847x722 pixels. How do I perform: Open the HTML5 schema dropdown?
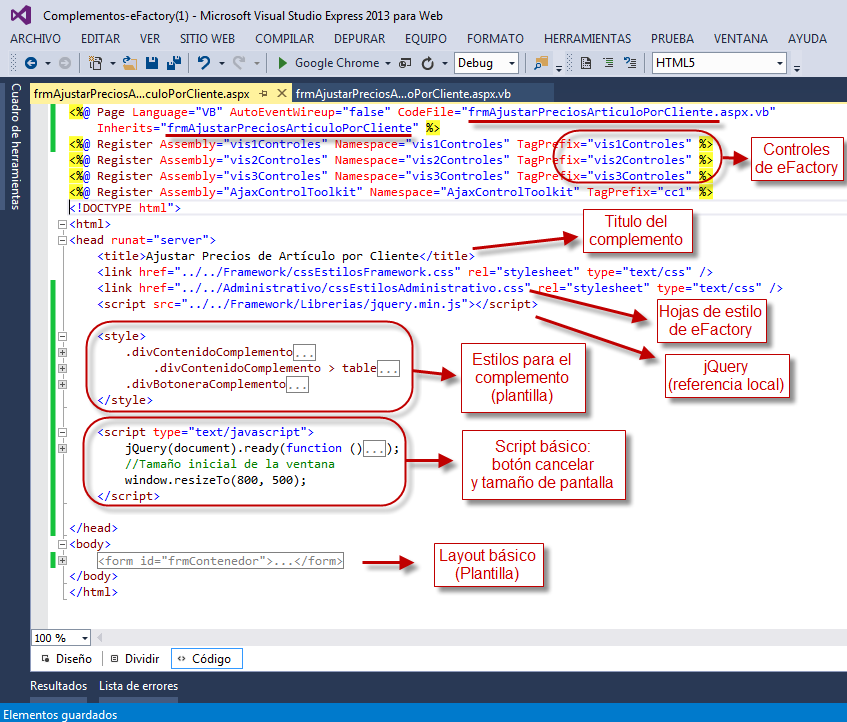coord(780,63)
